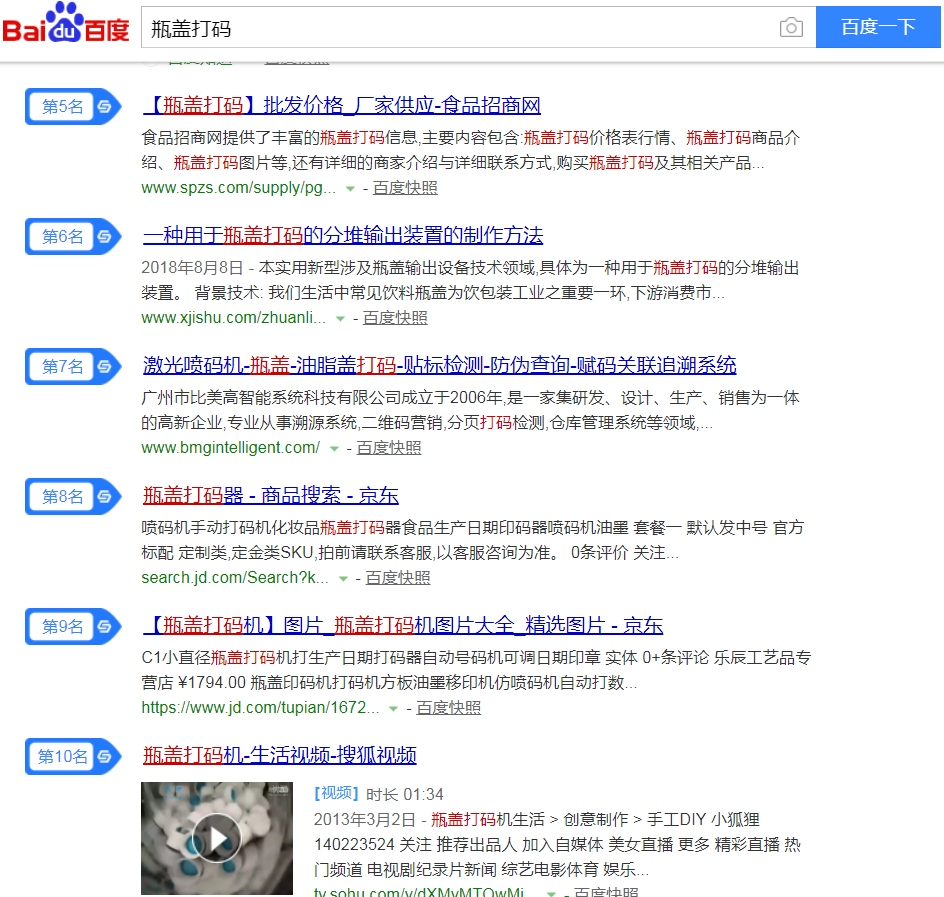Image resolution: width=944 pixels, height=897 pixels.
Task: Open 激光喷码机-瓶盖-油脂盖打码 result
Action: pos(439,365)
